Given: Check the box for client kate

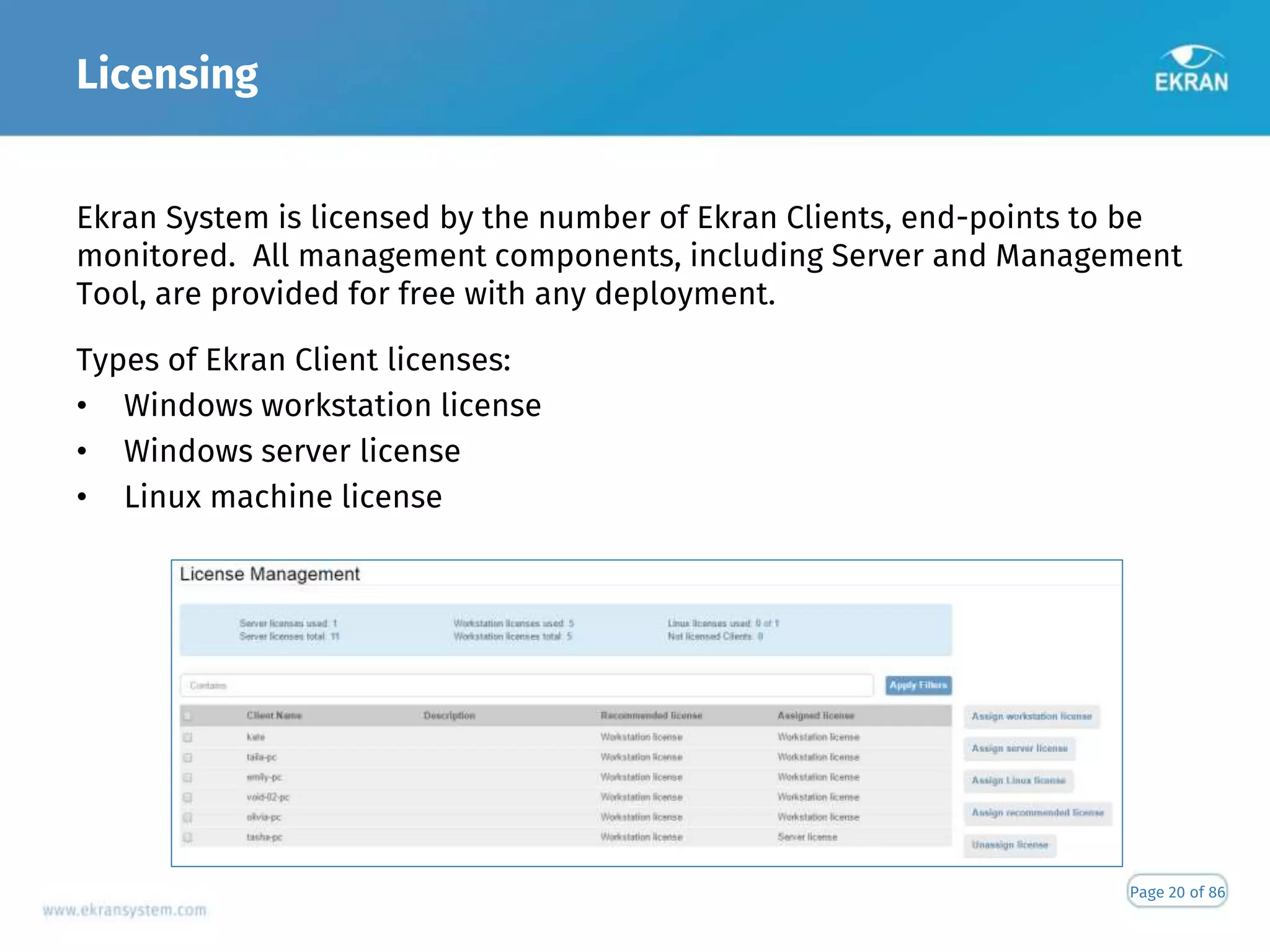Looking at the screenshot, I should 187,737.
